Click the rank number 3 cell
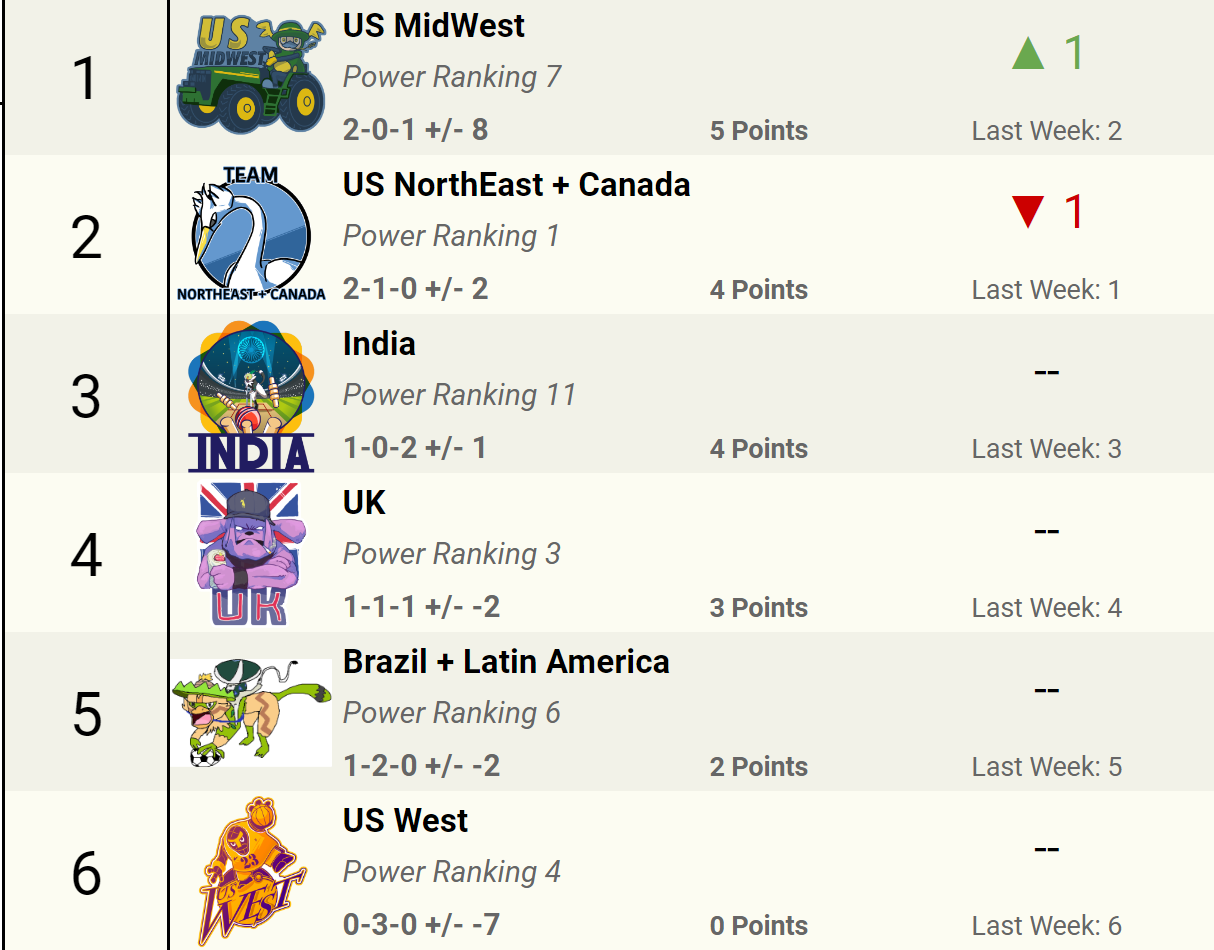Screen dimensions: 1214x950 click(86, 396)
